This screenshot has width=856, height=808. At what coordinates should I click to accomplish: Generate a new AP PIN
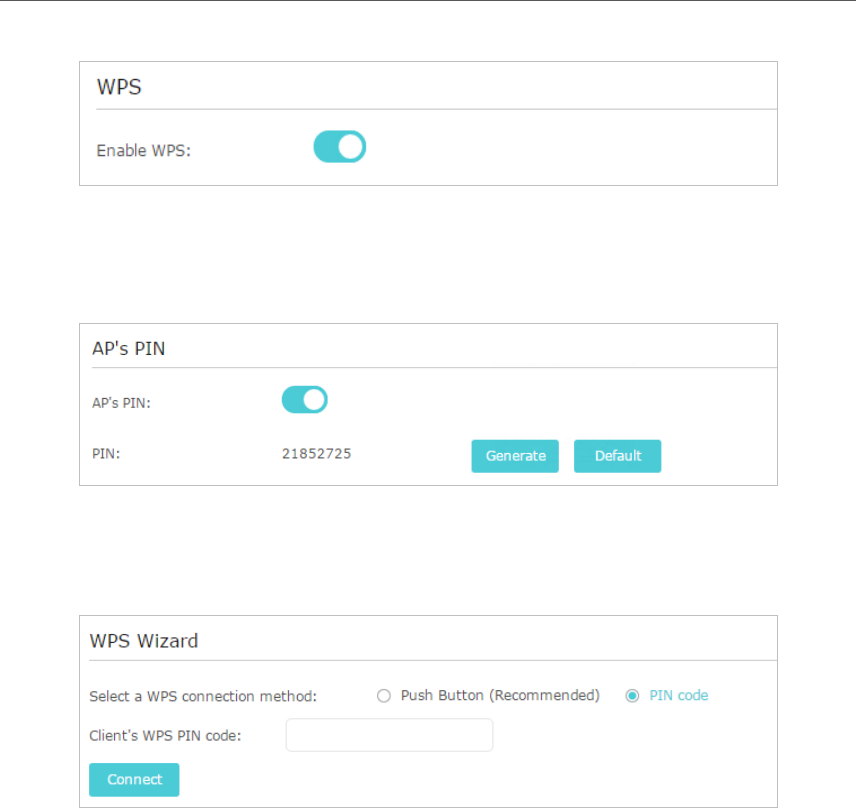pos(515,456)
